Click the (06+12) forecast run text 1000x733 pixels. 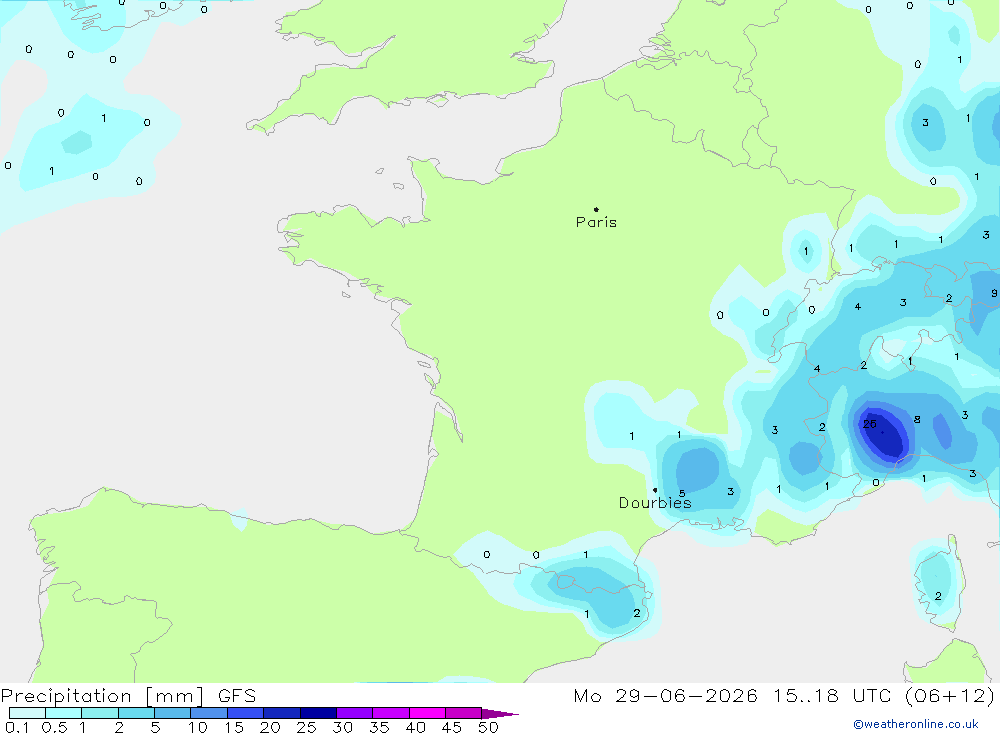[950, 695]
